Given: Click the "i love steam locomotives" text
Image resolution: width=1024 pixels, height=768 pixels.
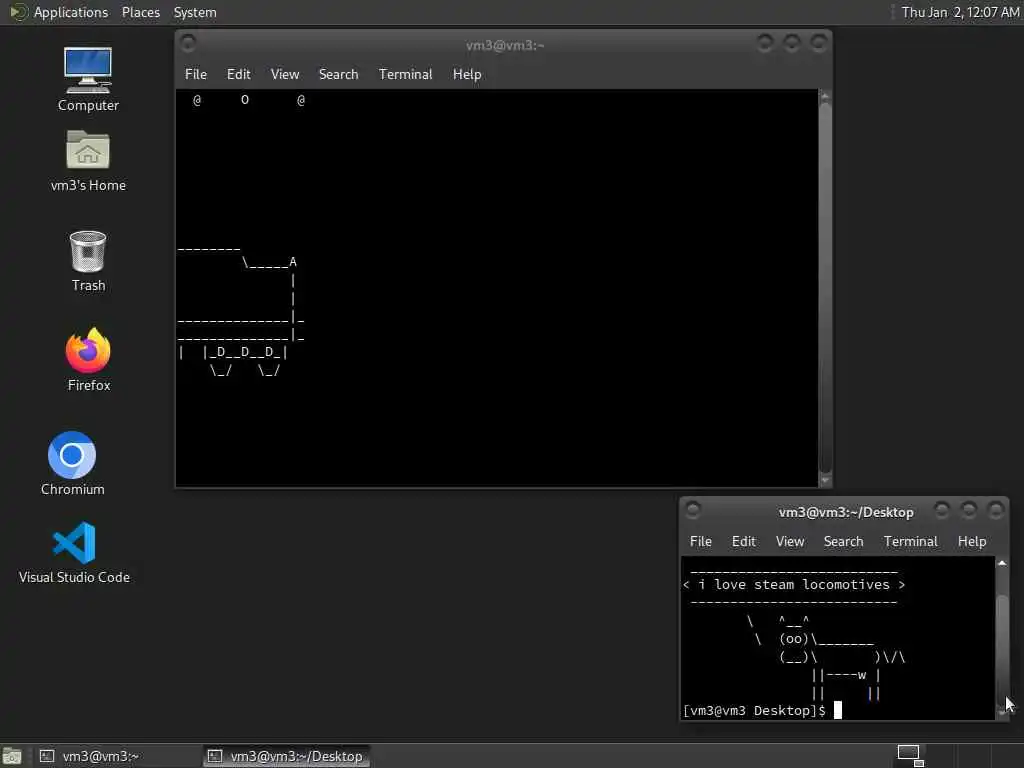Looking at the screenshot, I should (x=793, y=584).
